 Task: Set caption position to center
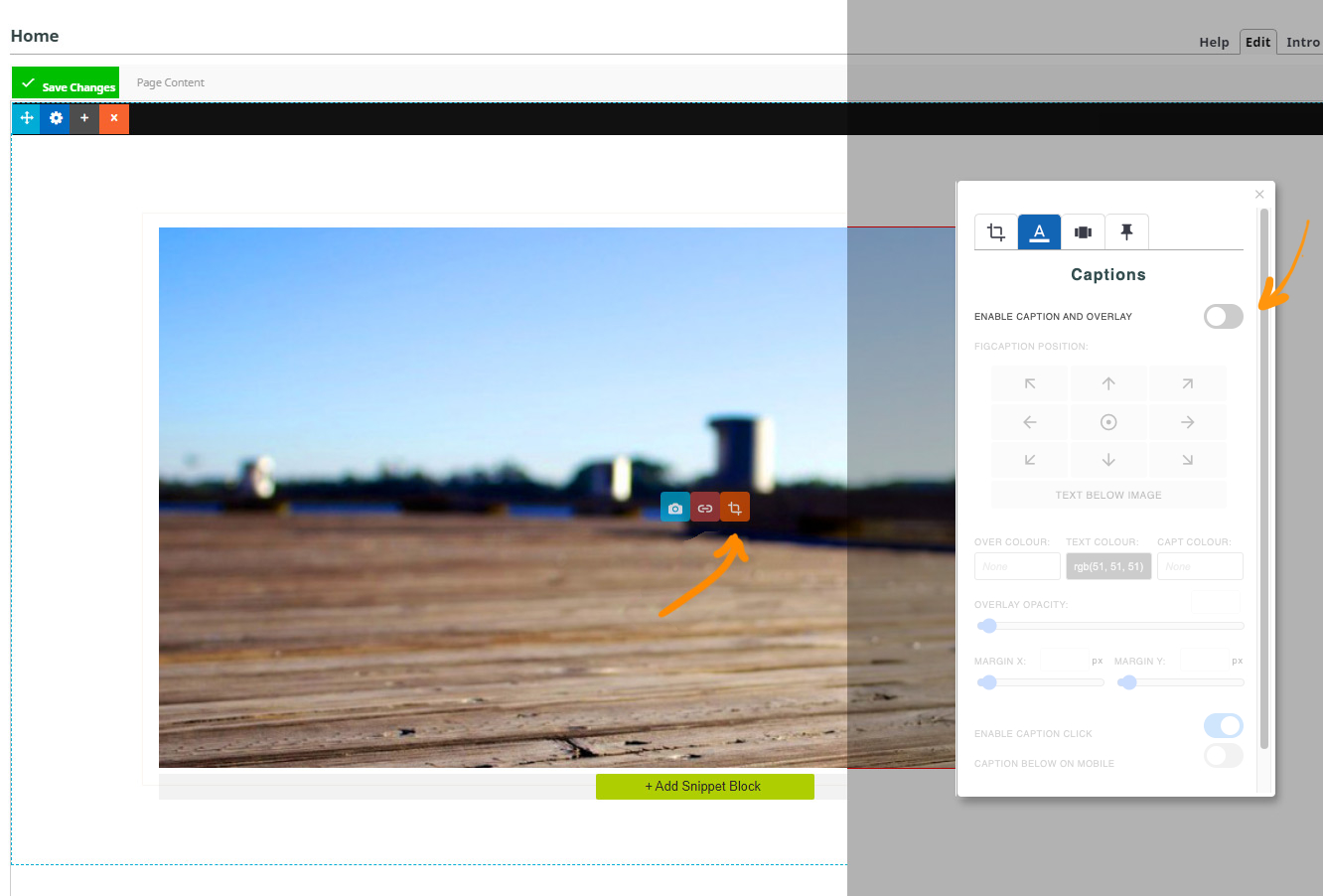tap(1108, 422)
